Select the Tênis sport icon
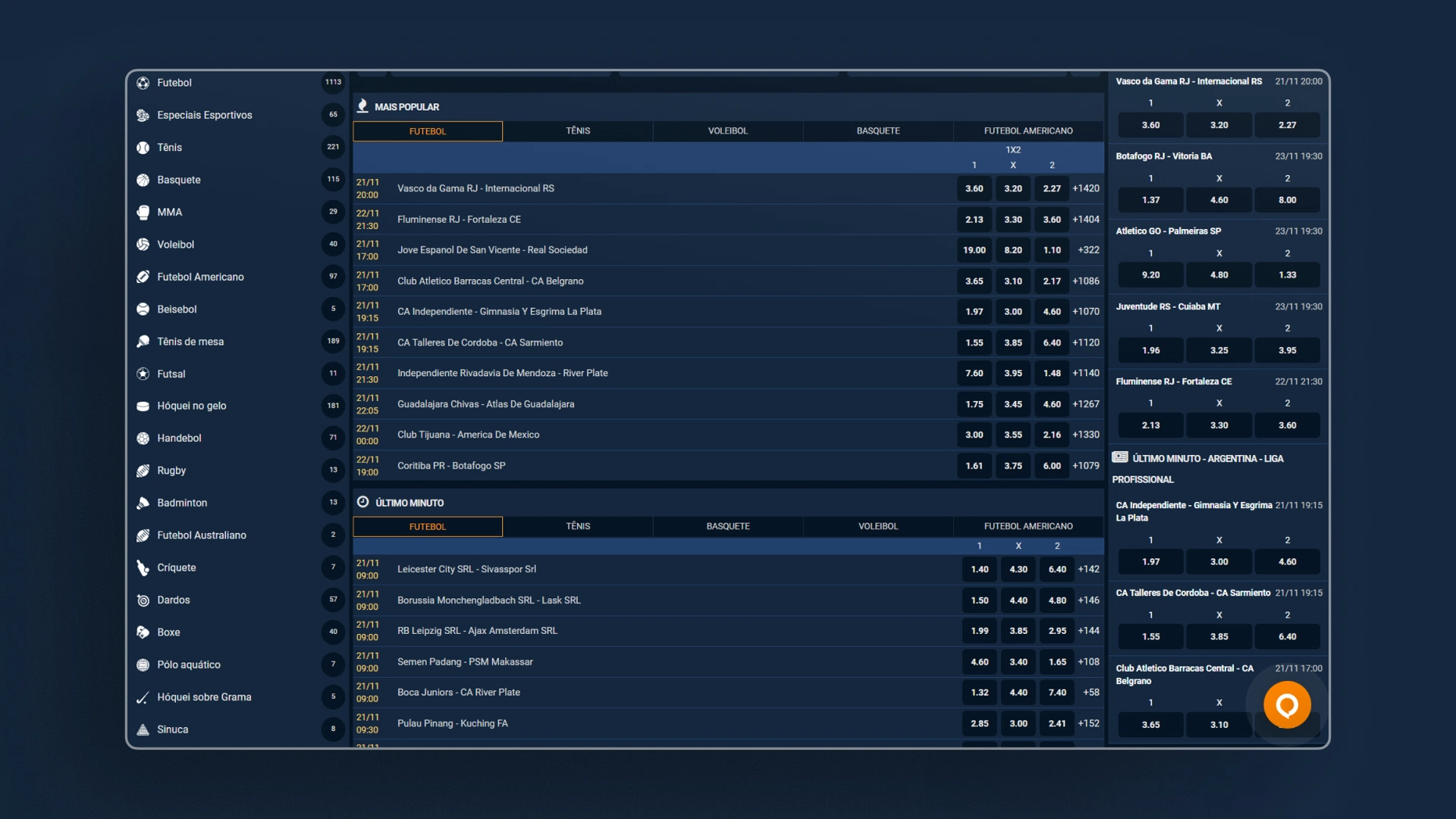1456x819 pixels. click(x=144, y=147)
